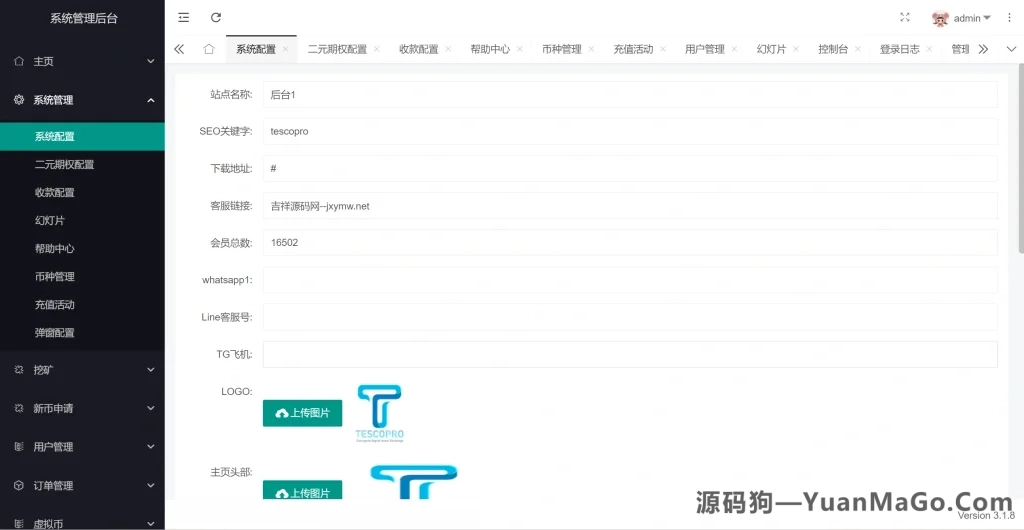1024x530 pixels.
Task: Open 幻灯片 in the sidebar
Action: (82, 221)
